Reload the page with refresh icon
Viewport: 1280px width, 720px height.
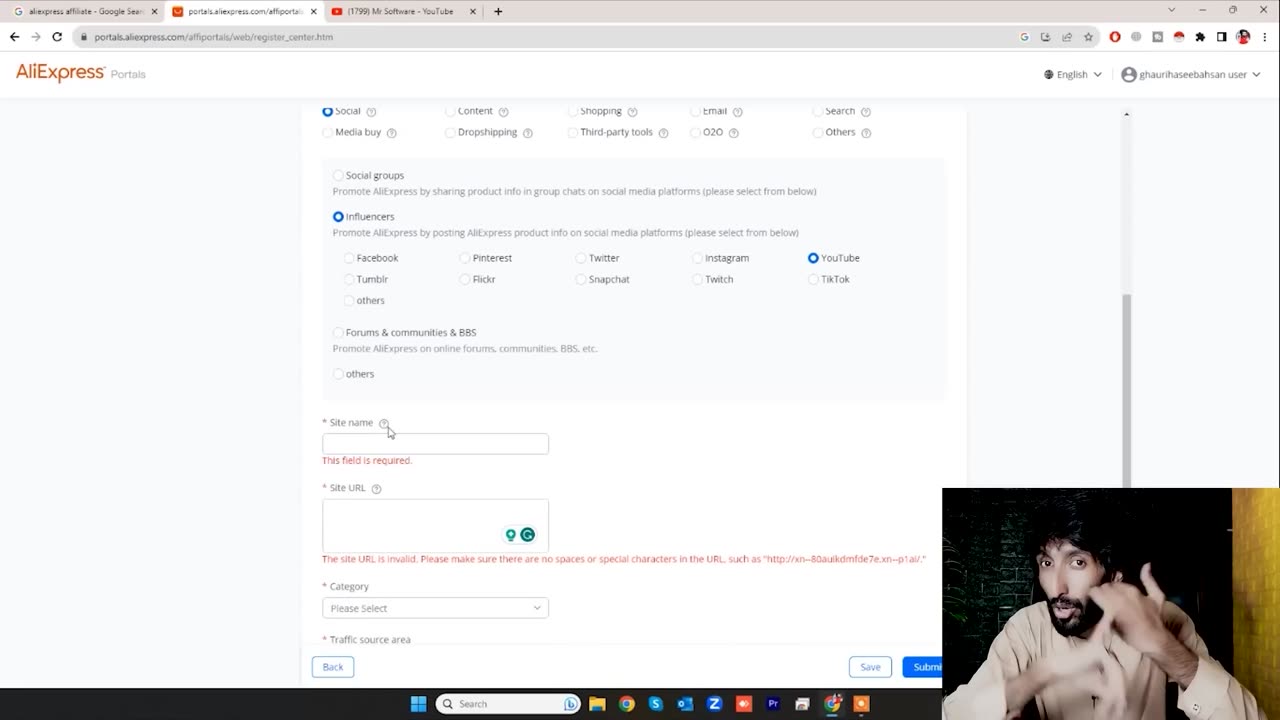pos(57,37)
